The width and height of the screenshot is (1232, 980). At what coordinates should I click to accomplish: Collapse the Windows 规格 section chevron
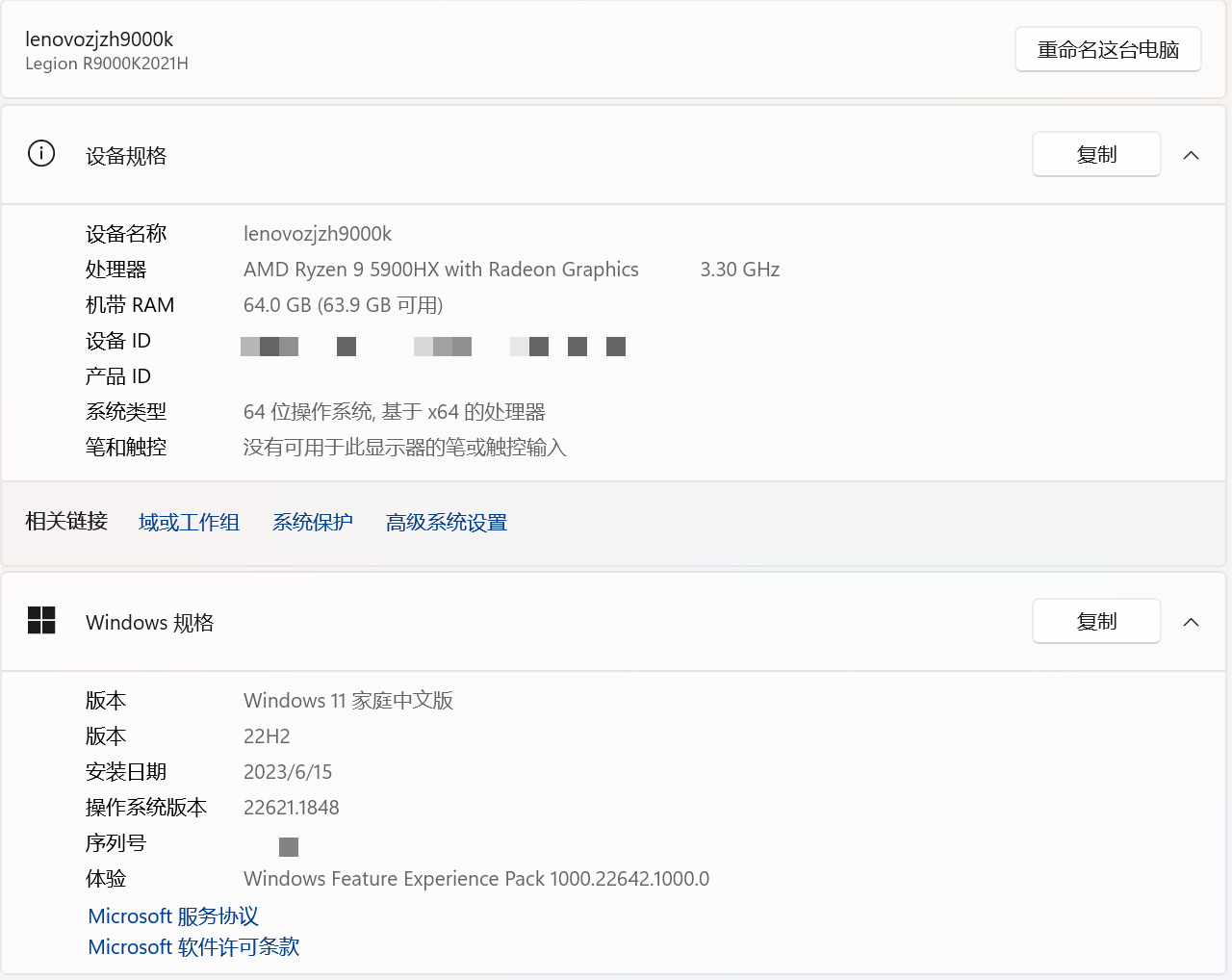(1191, 622)
